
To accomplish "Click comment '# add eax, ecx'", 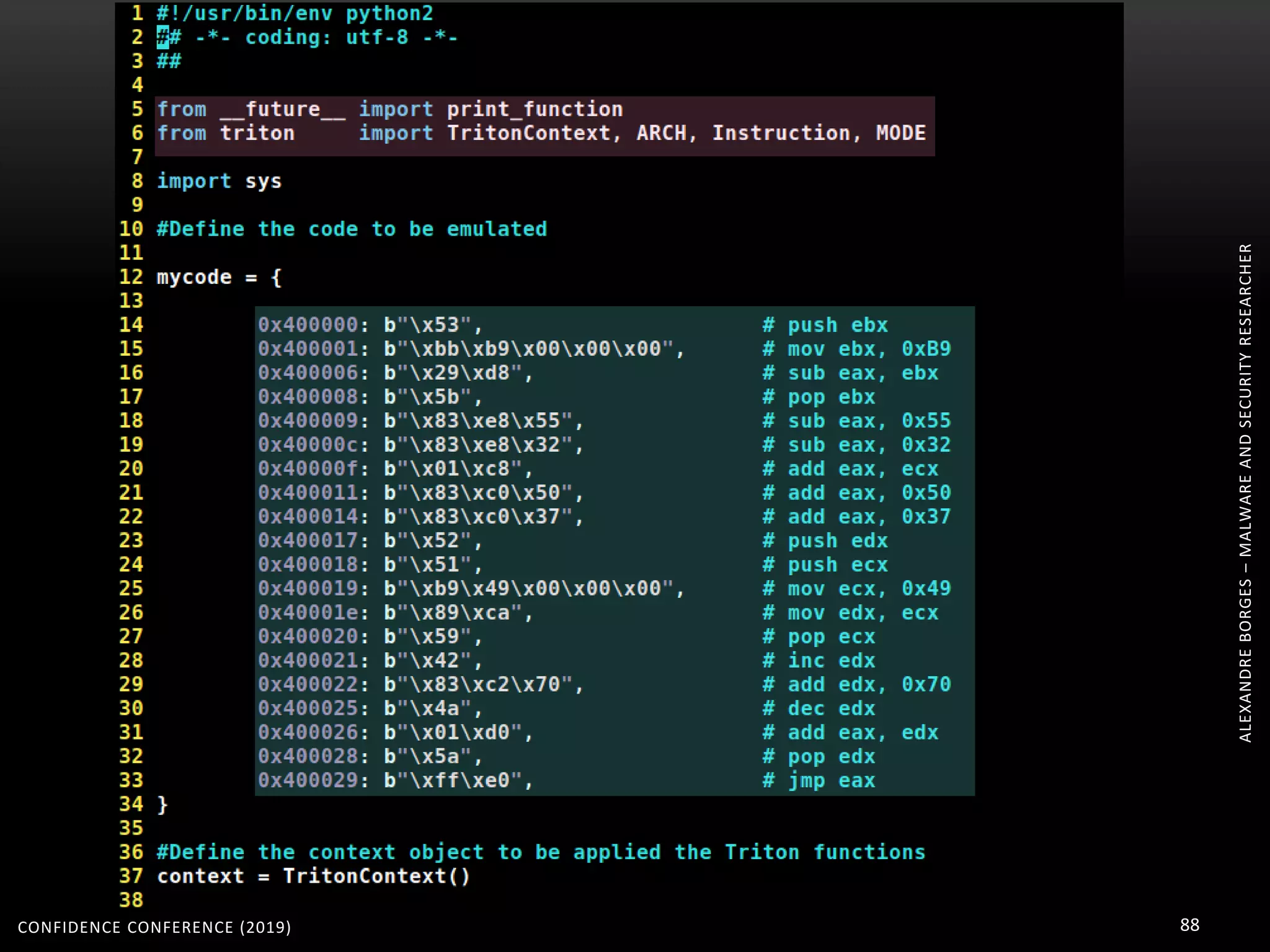I will coord(850,469).
